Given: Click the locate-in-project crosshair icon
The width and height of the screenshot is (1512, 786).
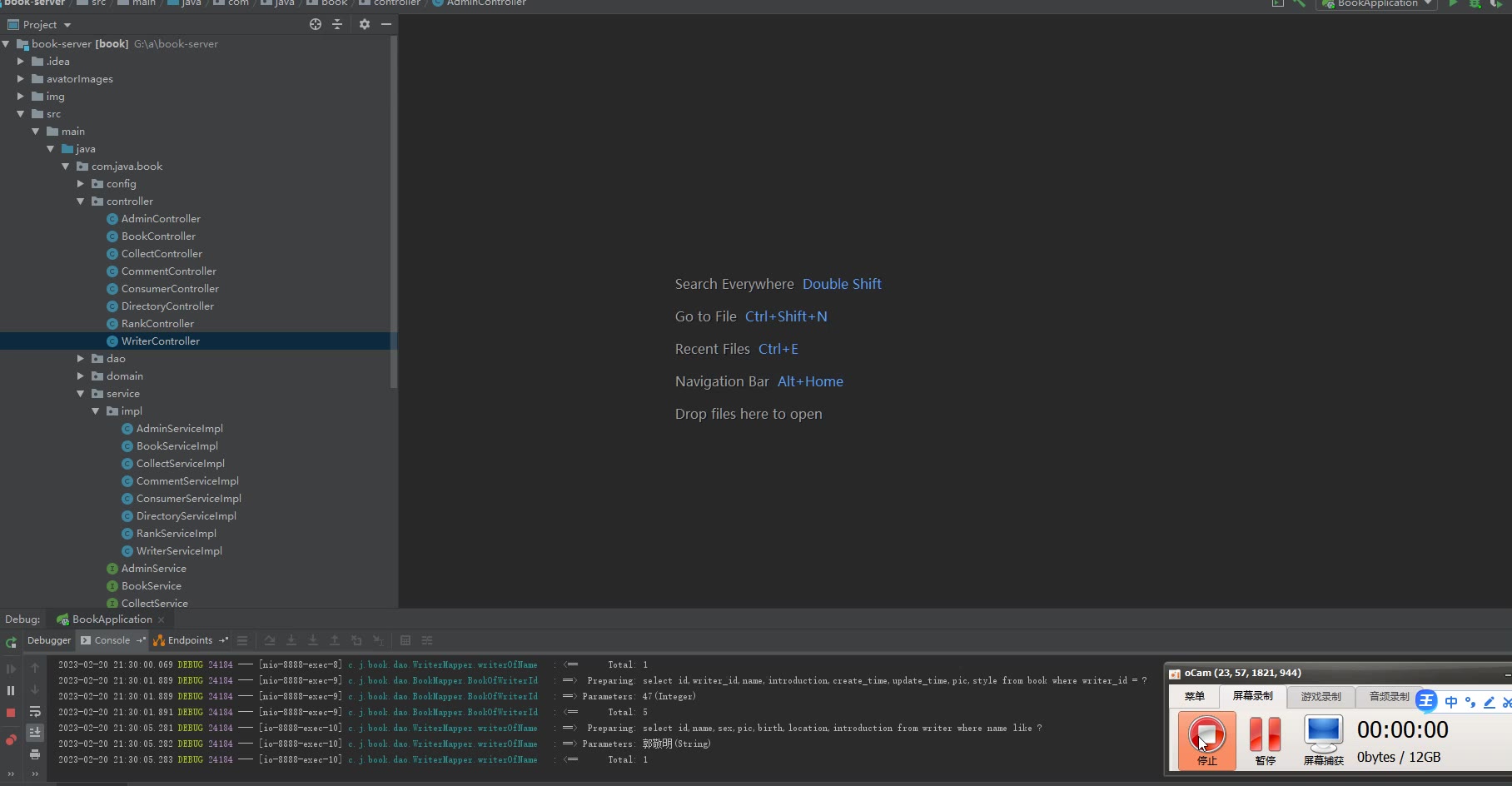Looking at the screenshot, I should [x=316, y=24].
